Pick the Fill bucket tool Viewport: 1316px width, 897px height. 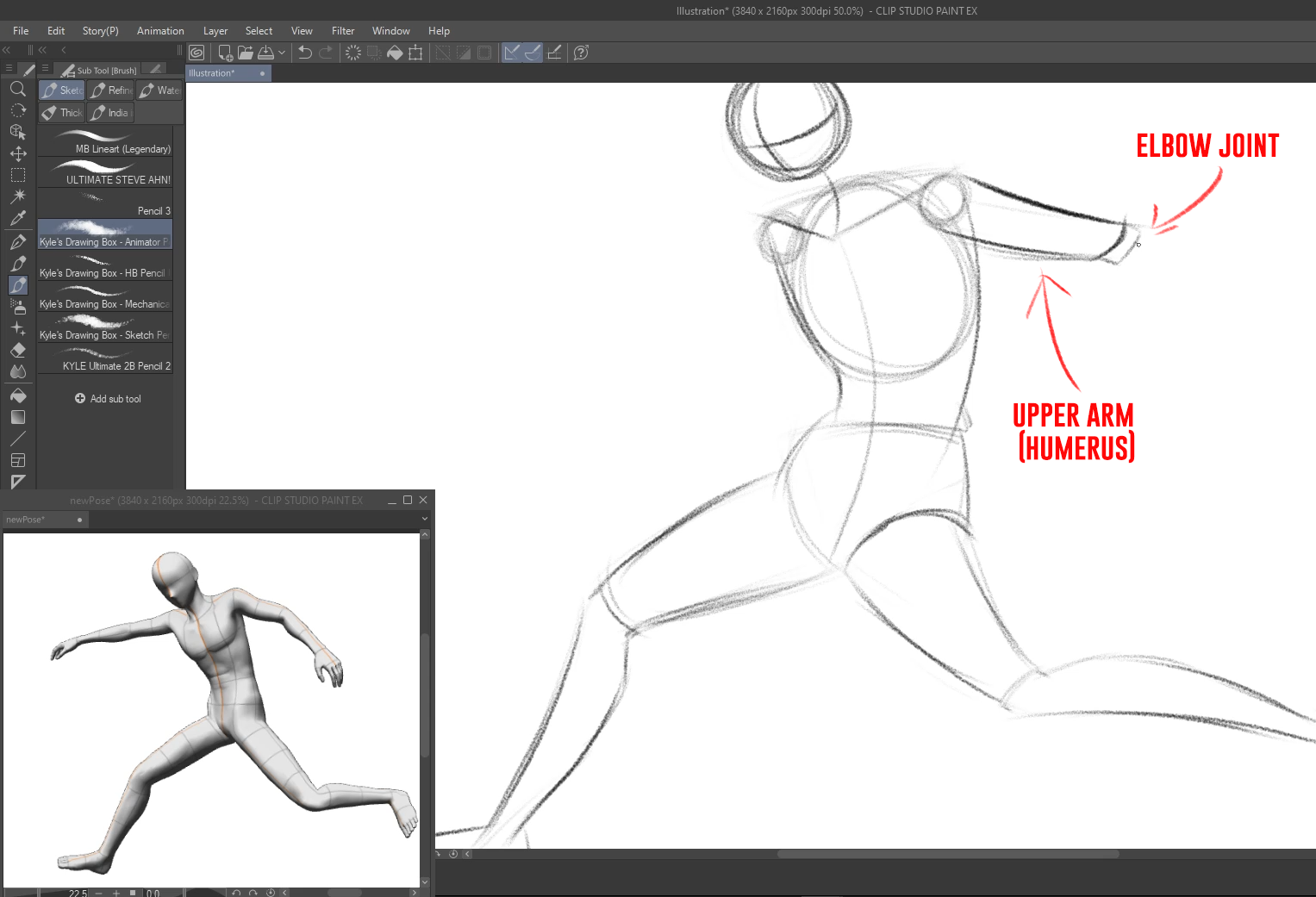click(x=17, y=396)
